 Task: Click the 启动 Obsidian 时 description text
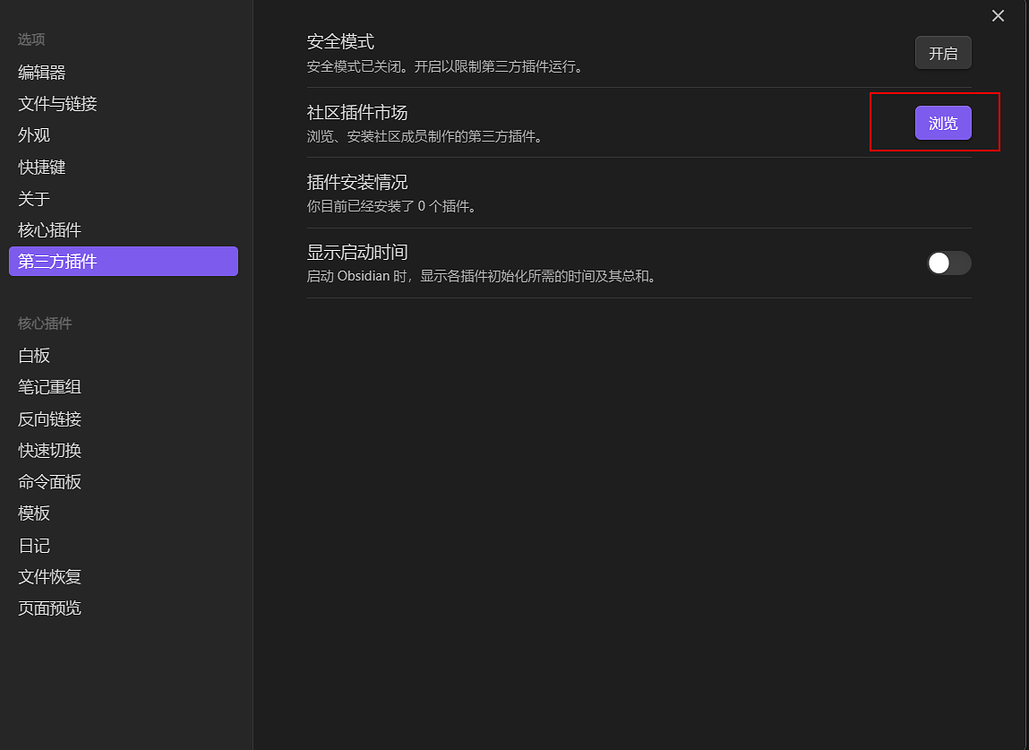pyautogui.click(x=482, y=276)
